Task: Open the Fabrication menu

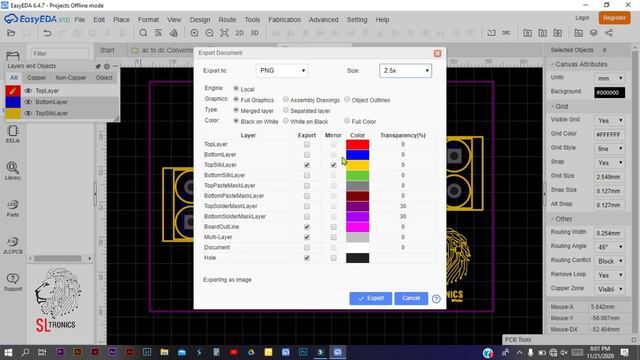Action: [x=284, y=20]
